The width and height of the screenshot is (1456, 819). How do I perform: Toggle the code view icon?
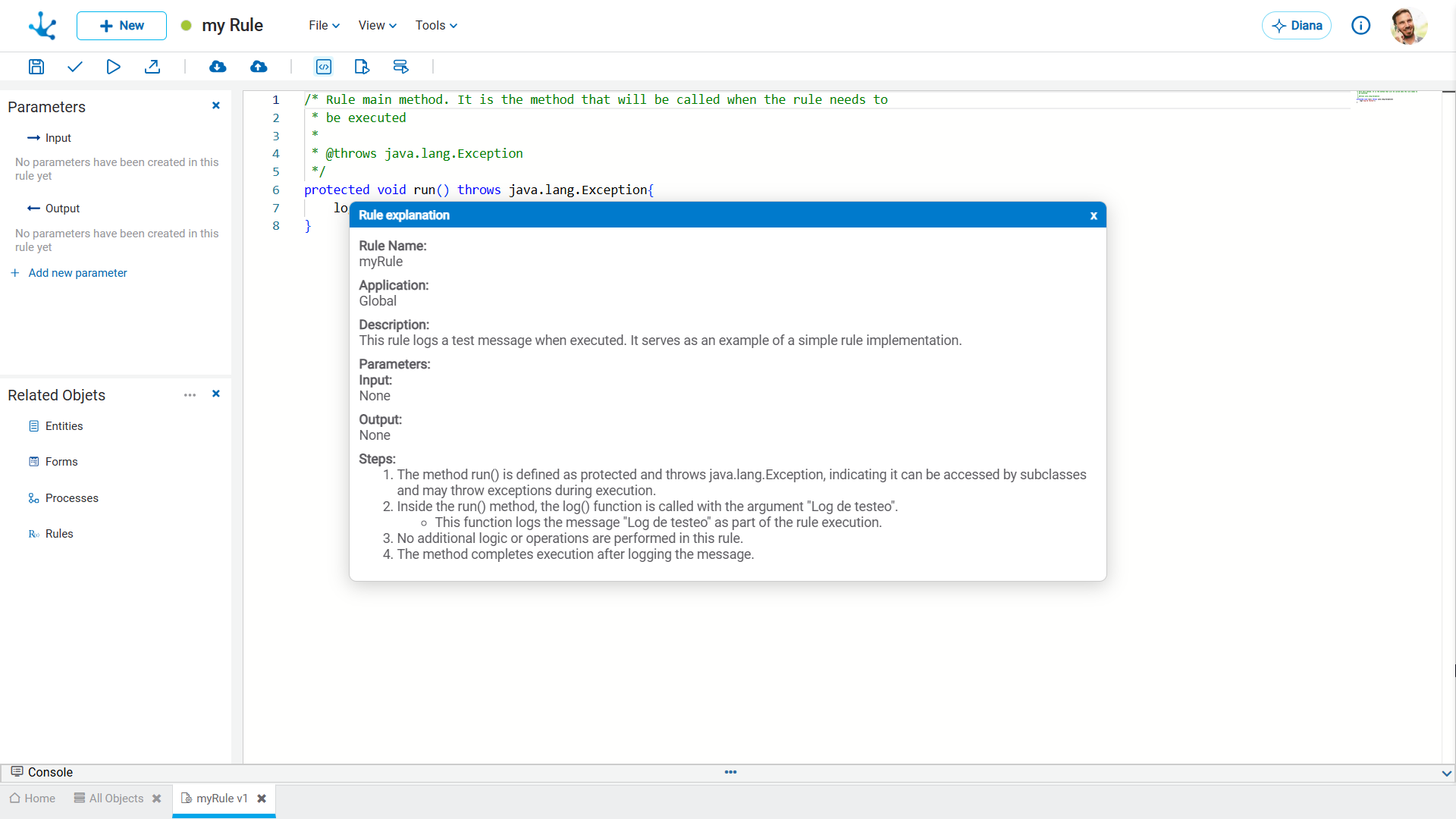(x=324, y=67)
